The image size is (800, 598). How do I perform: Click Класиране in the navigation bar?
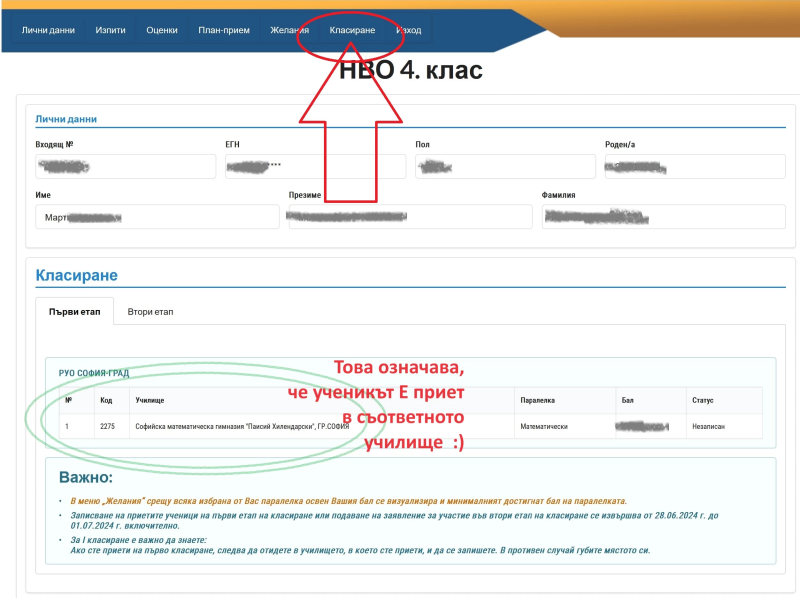[x=352, y=30]
